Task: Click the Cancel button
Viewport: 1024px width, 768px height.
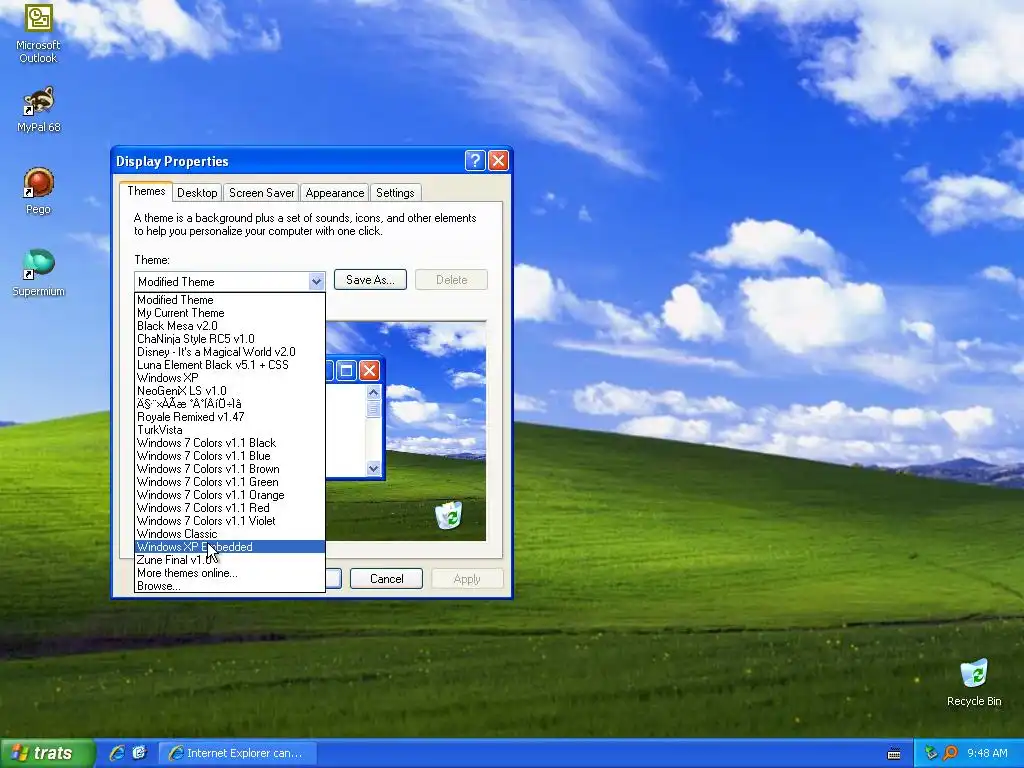Action: [x=387, y=579]
